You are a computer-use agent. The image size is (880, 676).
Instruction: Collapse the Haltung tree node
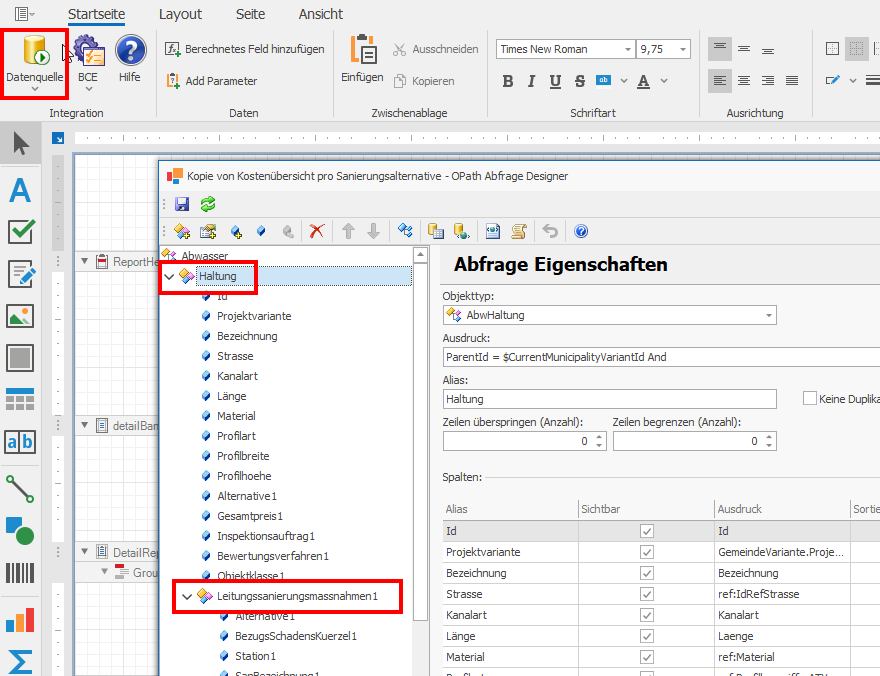(169, 276)
